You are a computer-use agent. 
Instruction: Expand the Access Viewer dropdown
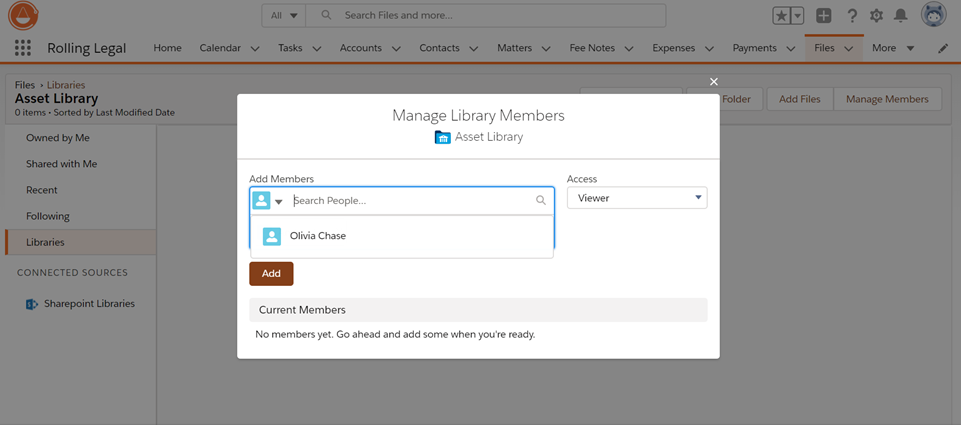(x=636, y=198)
